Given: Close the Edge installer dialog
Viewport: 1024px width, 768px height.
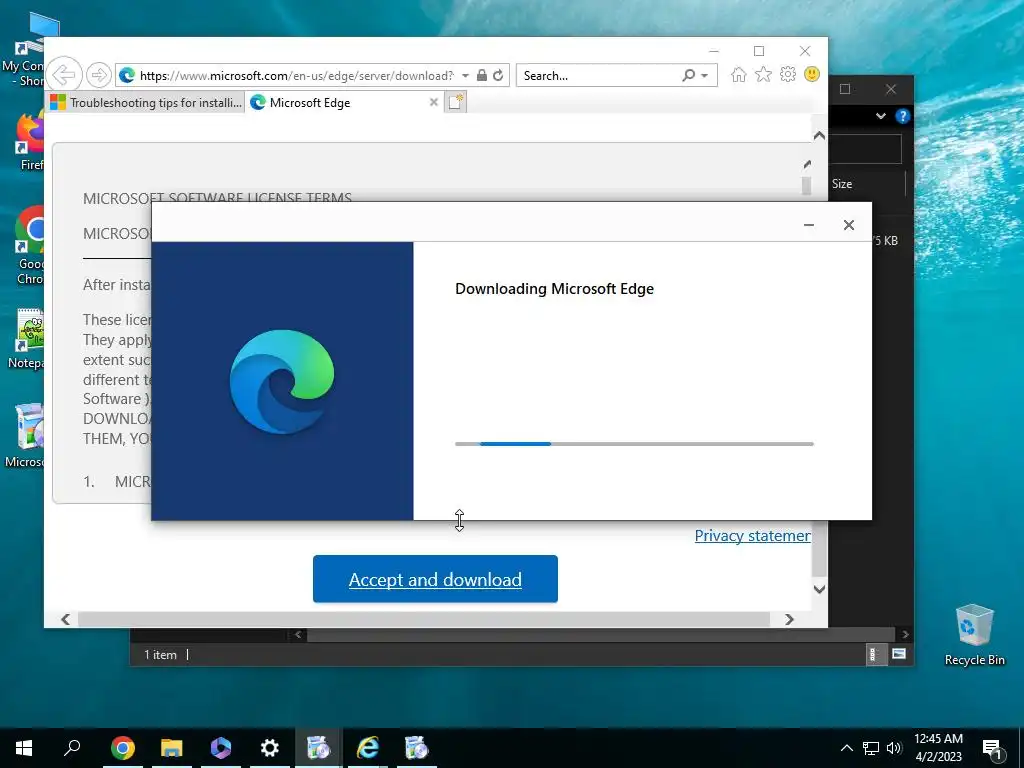Looking at the screenshot, I should (x=848, y=225).
